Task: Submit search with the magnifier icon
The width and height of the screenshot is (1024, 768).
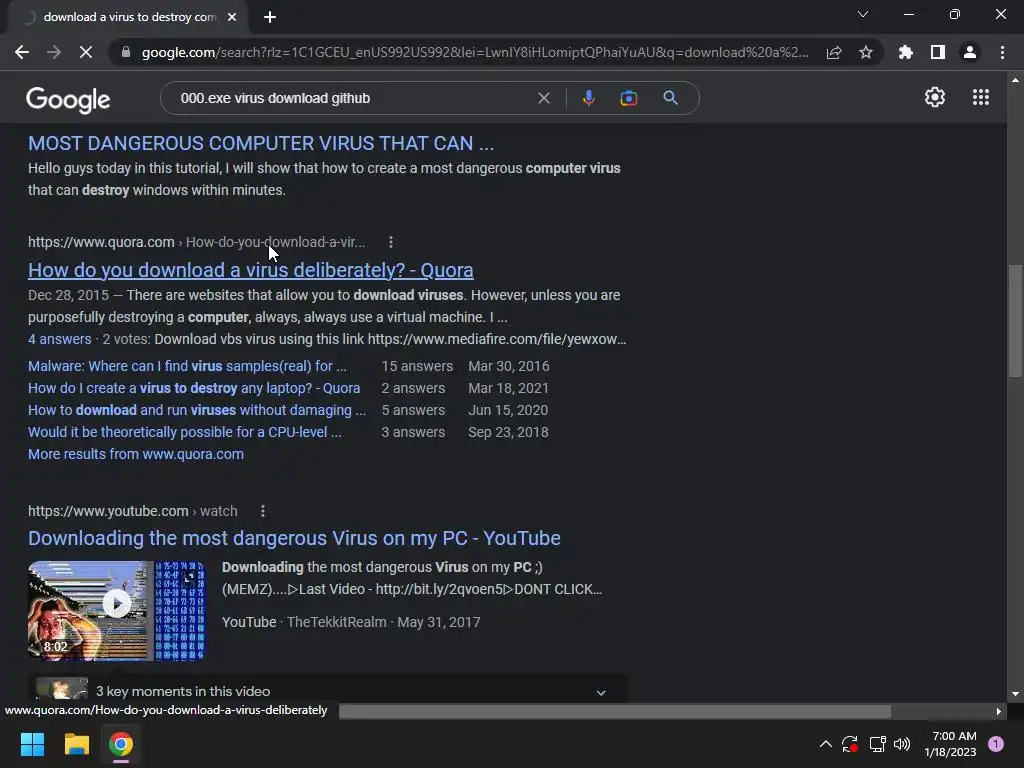Action: (x=670, y=98)
